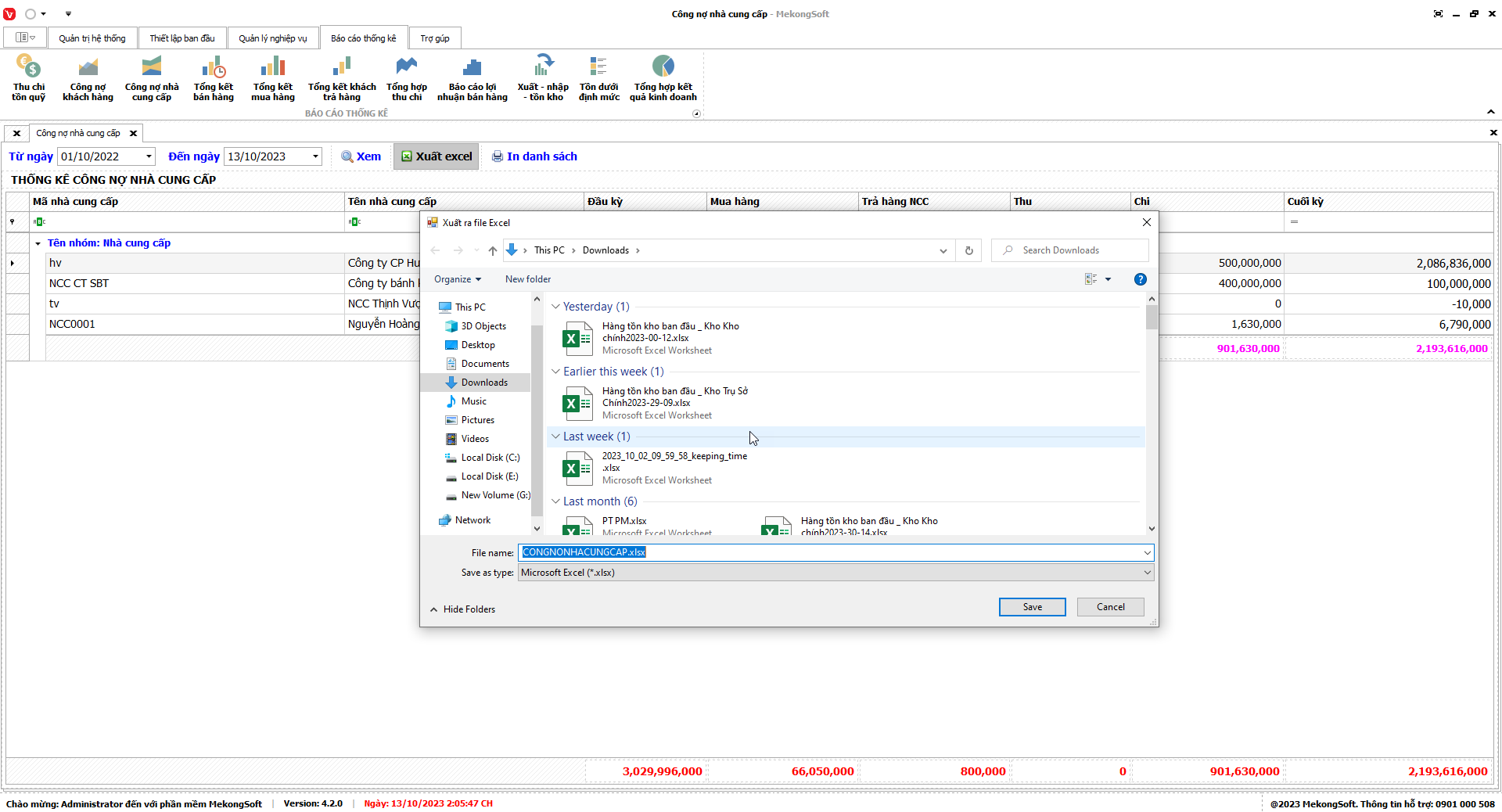Image resolution: width=1502 pixels, height=812 pixels.
Task: Switch to Quản lý nghiệp vụ tab
Action: click(x=272, y=38)
